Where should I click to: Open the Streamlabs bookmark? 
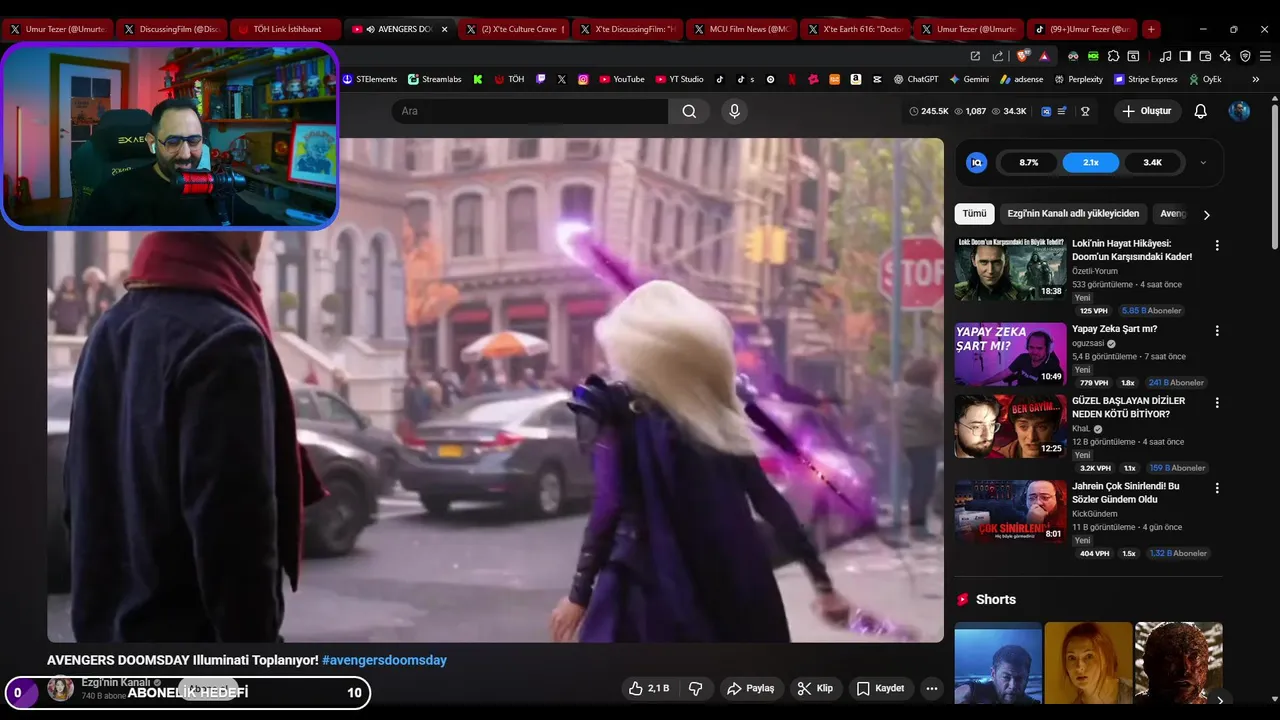tap(434, 79)
